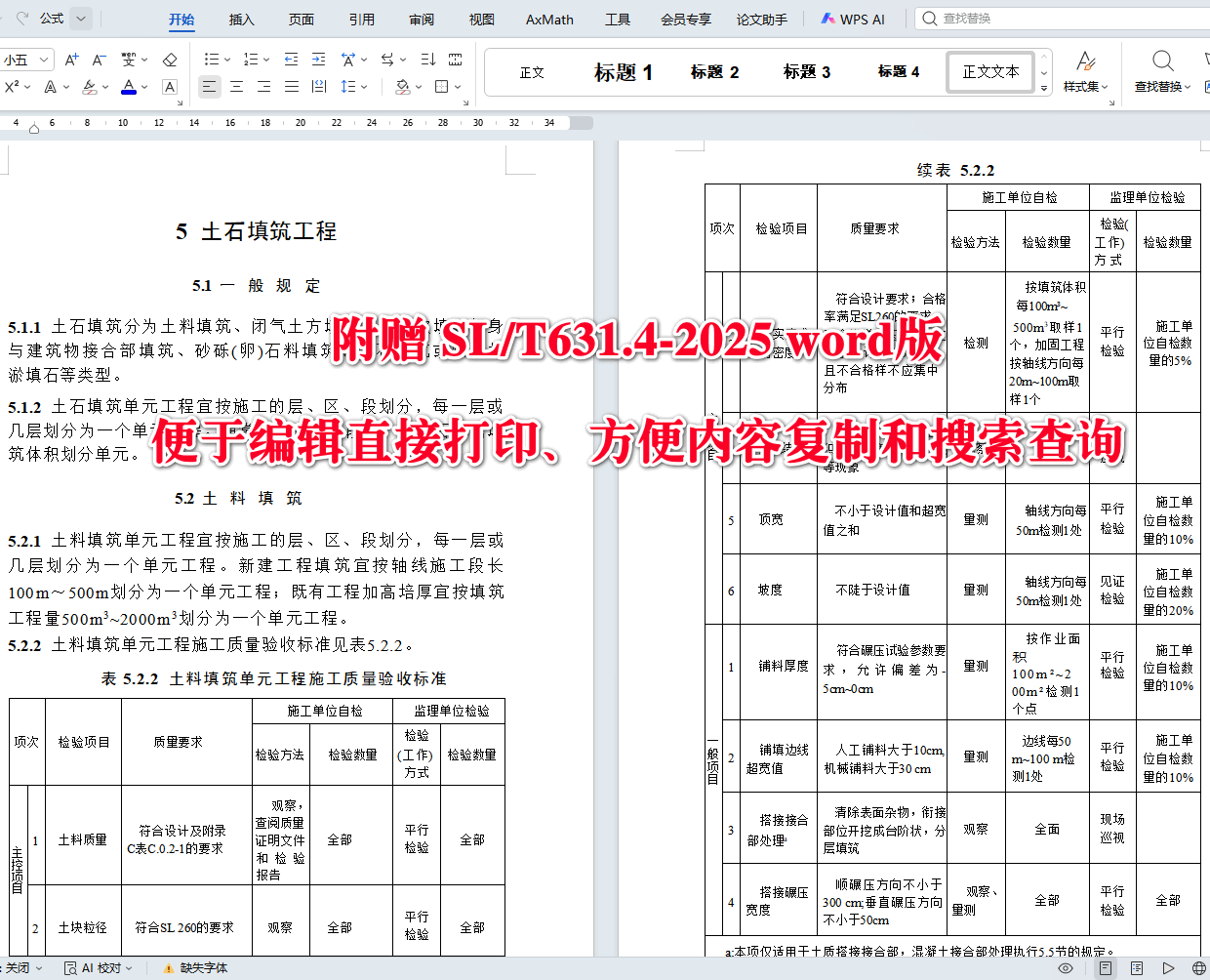Switch to page layout view in status bar
Screen dimensions: 1210x980
1105,968
